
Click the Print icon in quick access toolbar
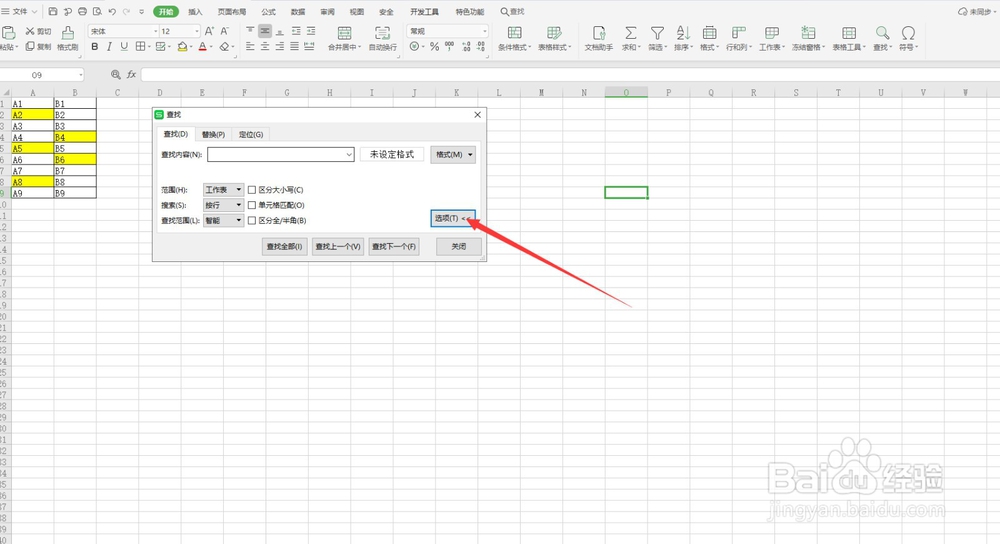(82, 11)
